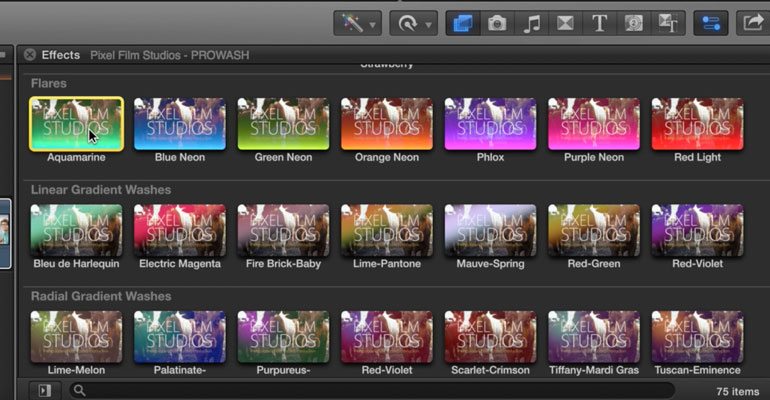Viewport: 770px width, 400px height.
Task: Click the Linear Gradient Washes heading
Action: 101,189
